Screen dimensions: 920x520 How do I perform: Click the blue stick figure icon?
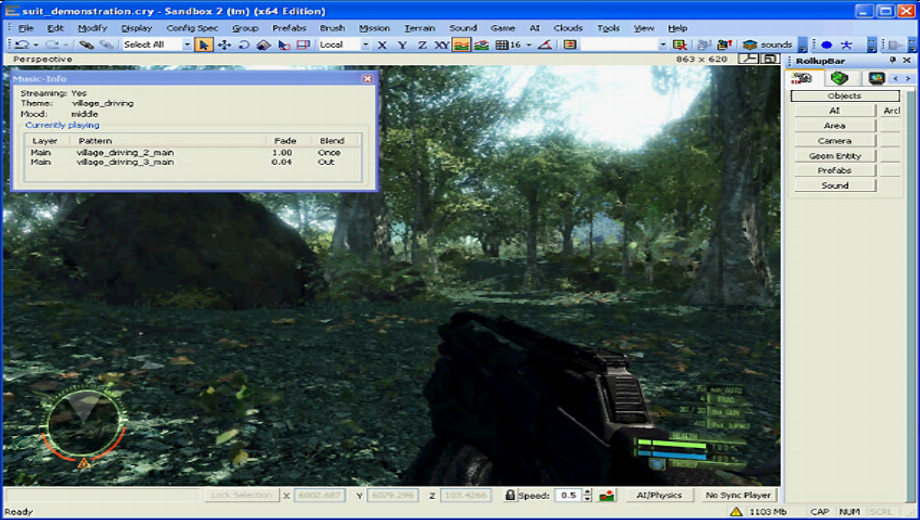tap(847, 45)
